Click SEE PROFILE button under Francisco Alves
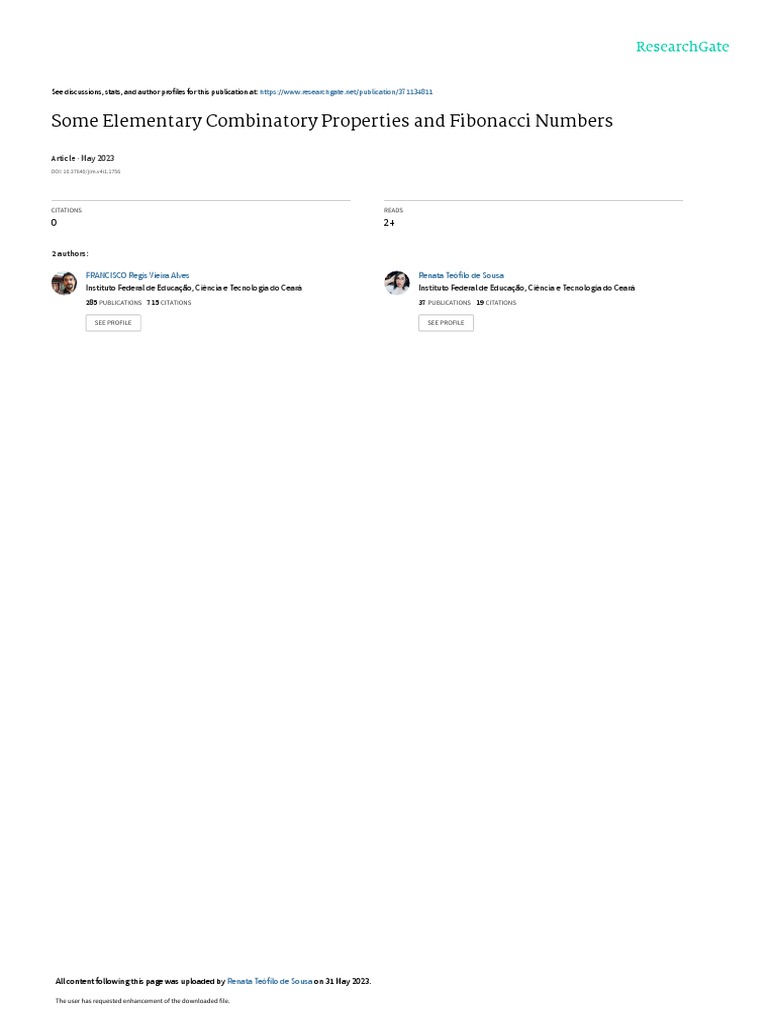Screen dimensions: 768x1024 [x=113, y=323]
